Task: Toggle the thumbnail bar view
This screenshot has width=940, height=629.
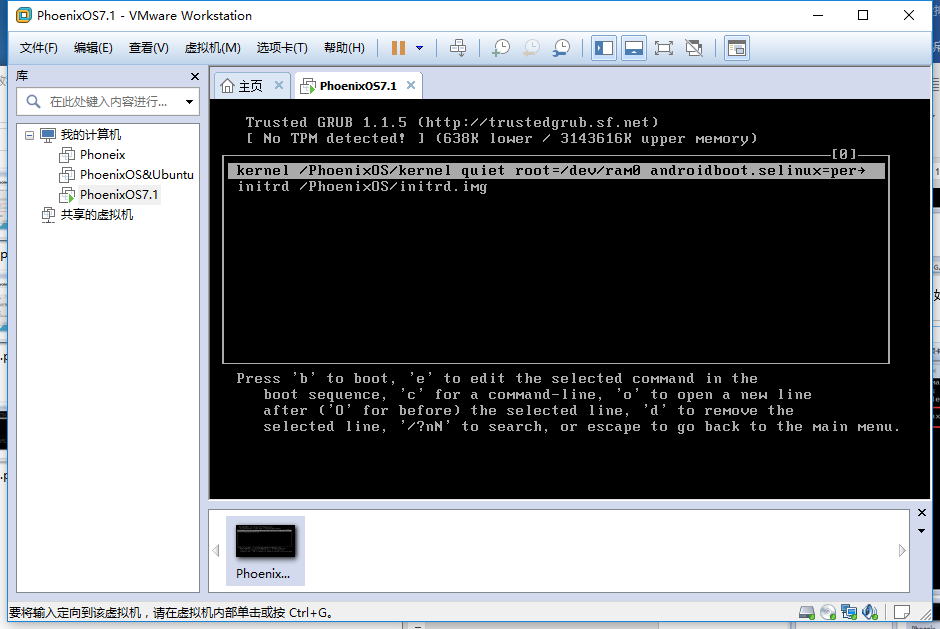Action: (634, 48)
